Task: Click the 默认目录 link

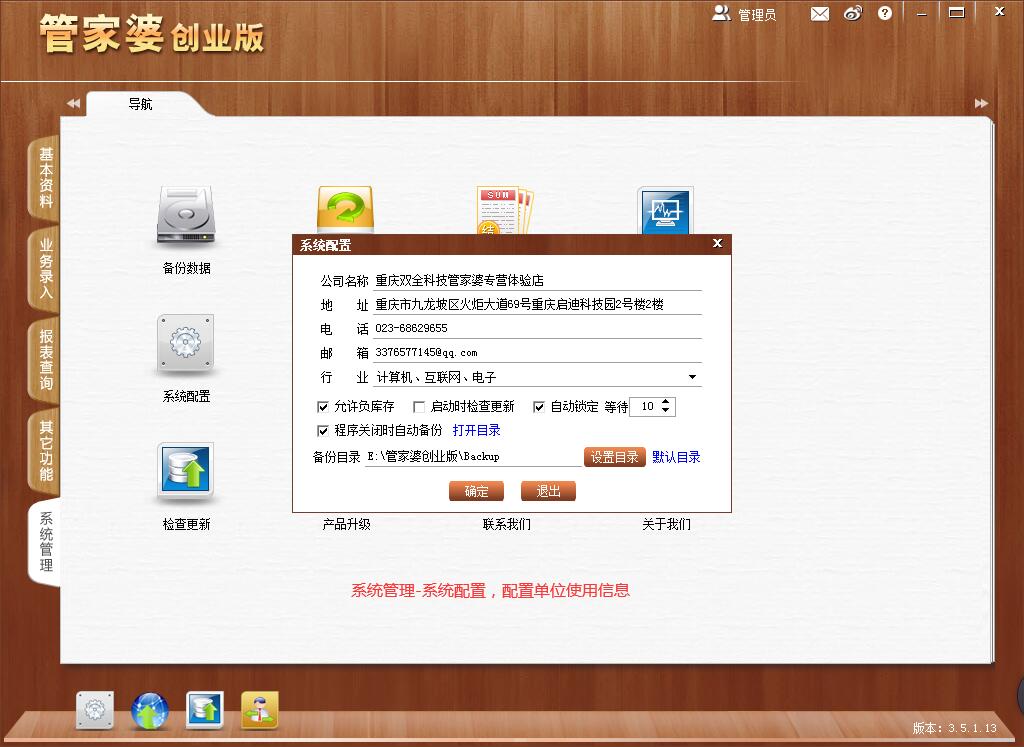Action: (676, 457)
